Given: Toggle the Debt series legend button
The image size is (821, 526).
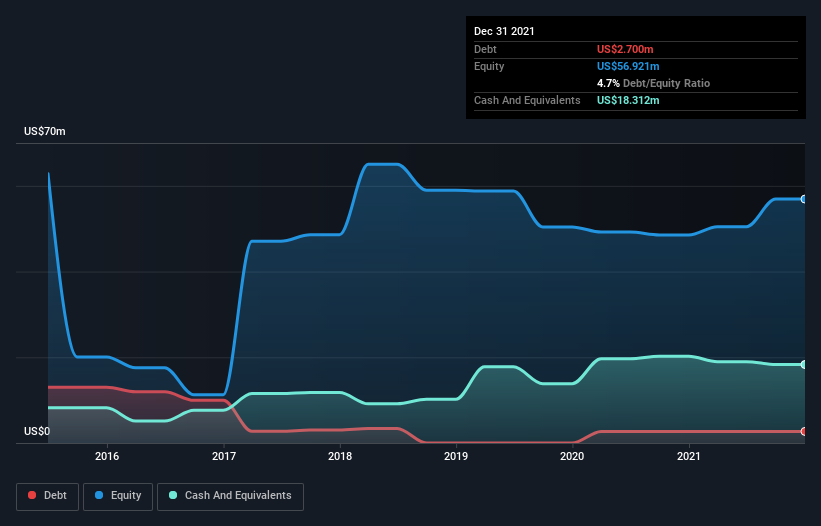Looking at the screenshot, I should click(x=48, y=496).
